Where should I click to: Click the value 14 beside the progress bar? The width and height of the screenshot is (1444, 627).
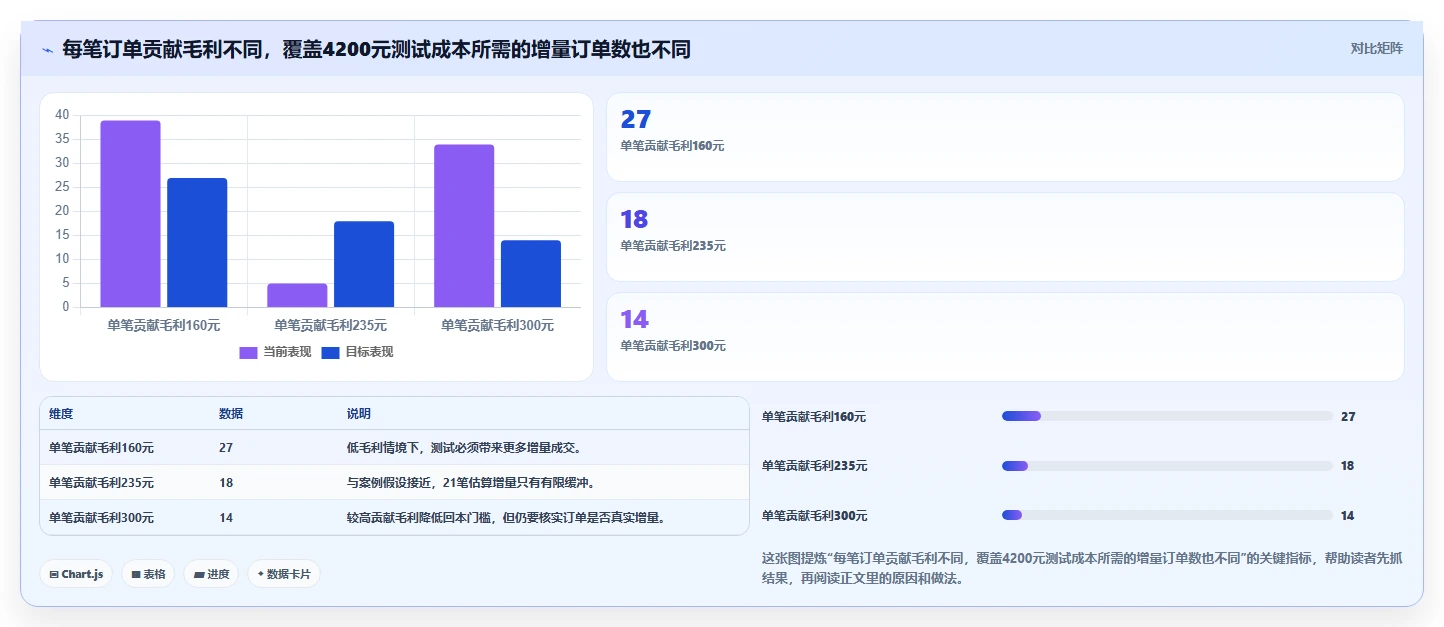(1348, 516)
